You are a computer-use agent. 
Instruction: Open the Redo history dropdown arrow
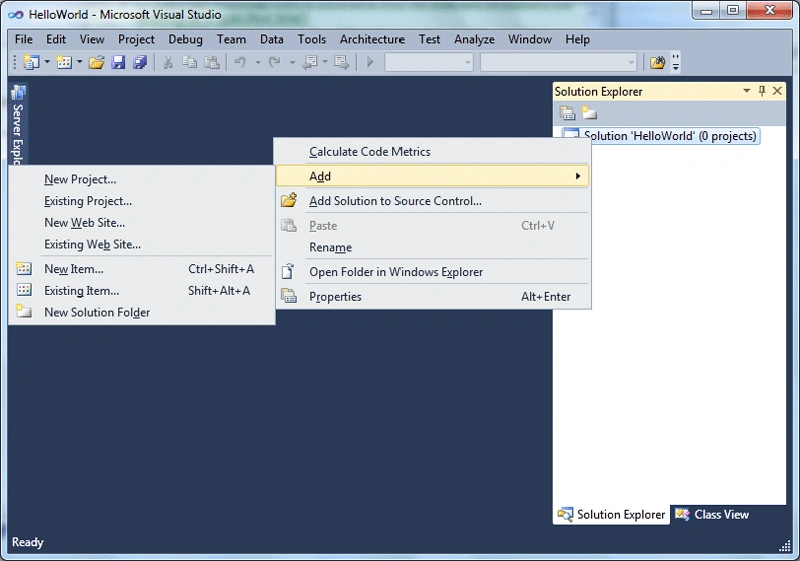(292, 62)
